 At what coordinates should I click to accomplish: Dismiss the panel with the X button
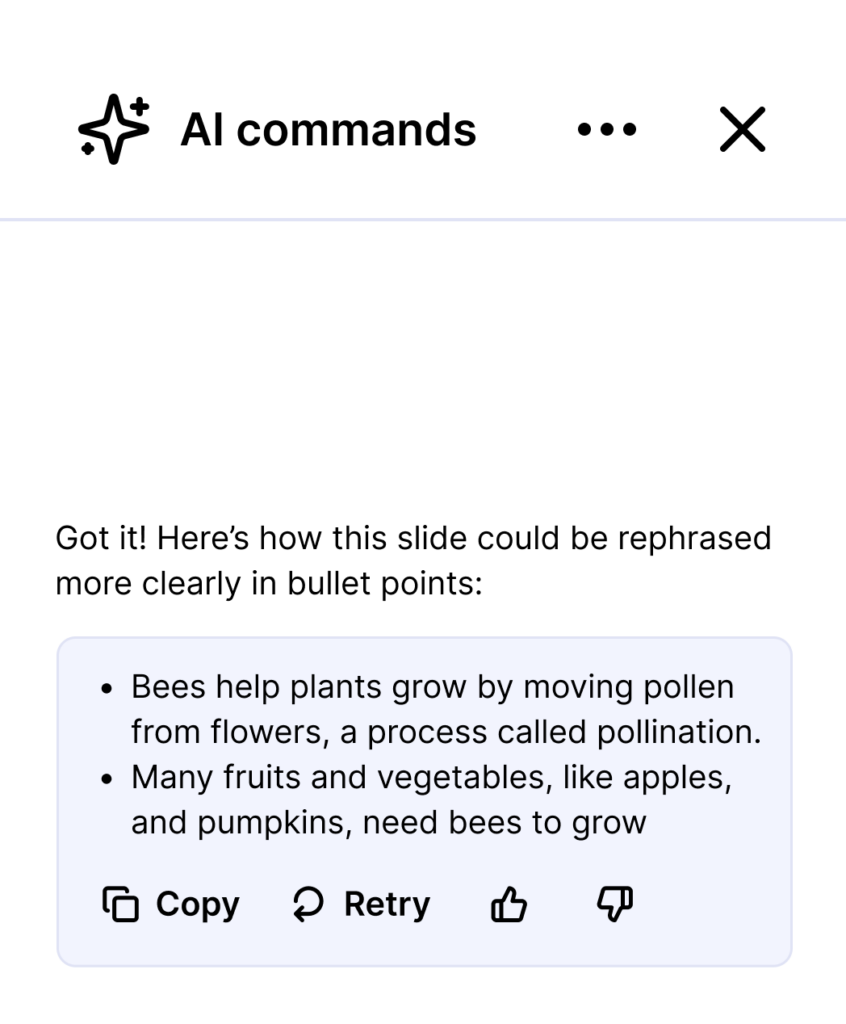741,129
